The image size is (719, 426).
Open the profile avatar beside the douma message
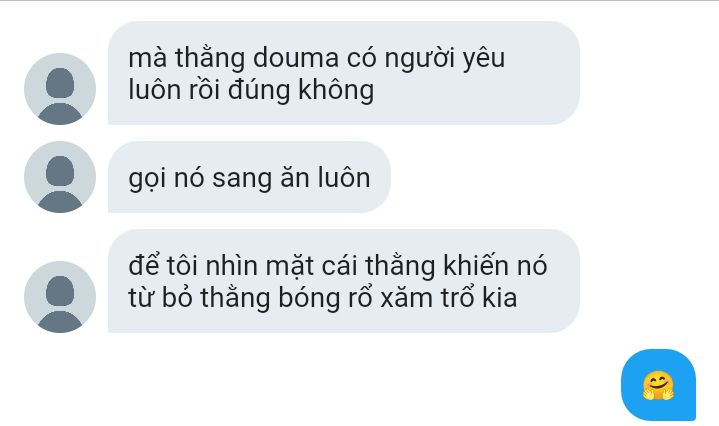(60, 89)
